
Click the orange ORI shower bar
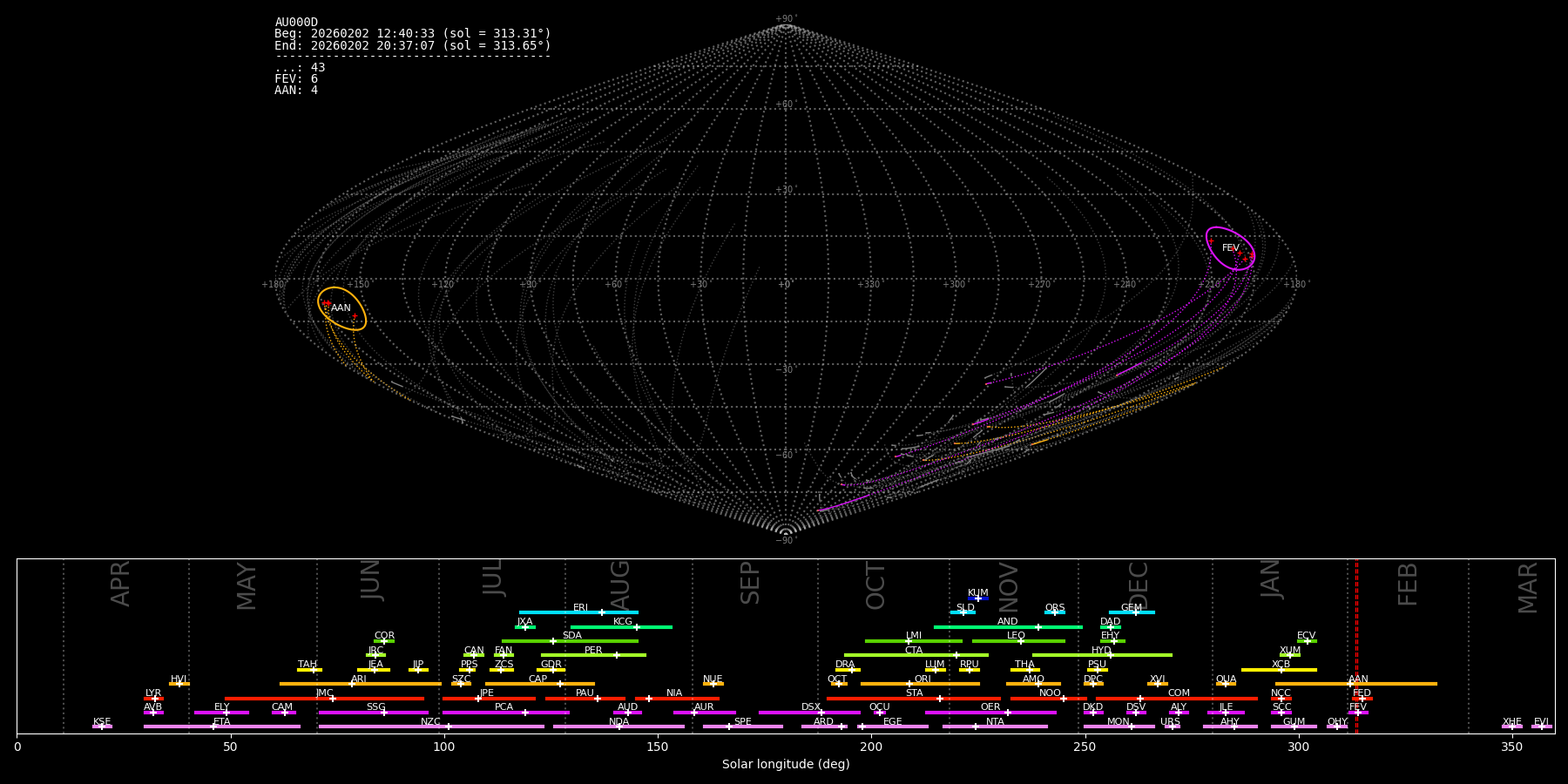[920, 684]
